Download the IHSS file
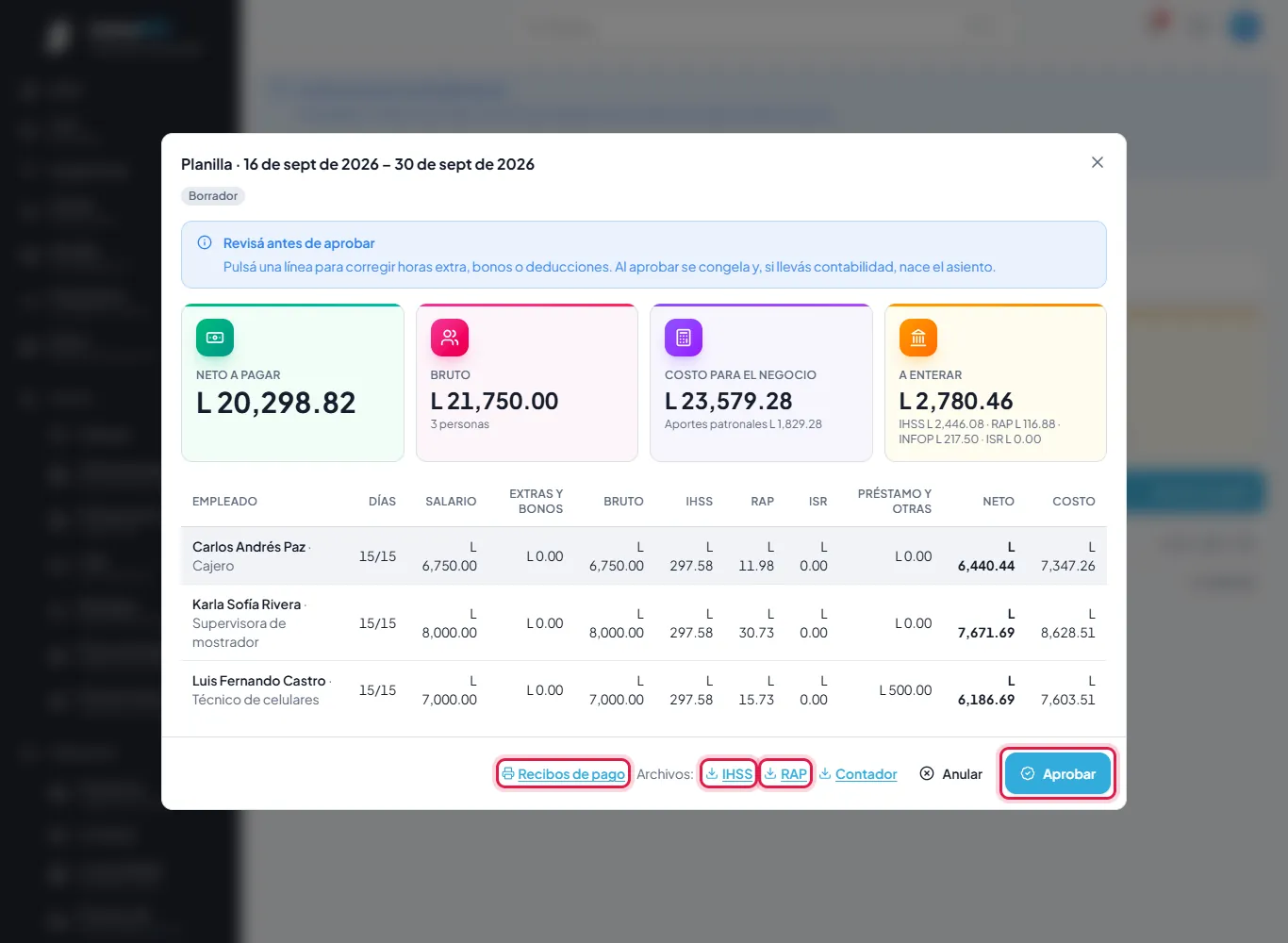This screenshot has height=943, width=1288. (729, 774)
